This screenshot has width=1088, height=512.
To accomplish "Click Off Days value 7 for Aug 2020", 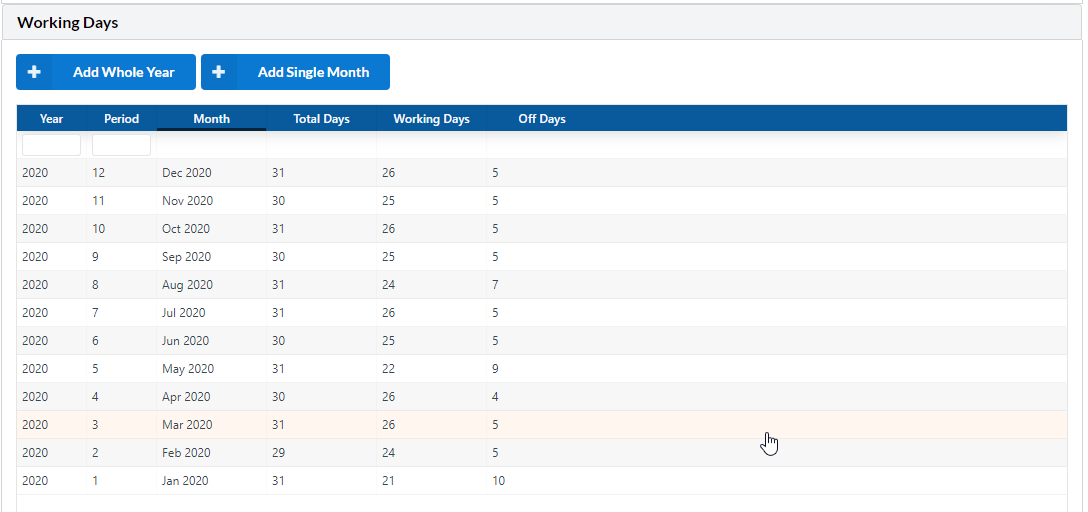I will pyautogui.click(x=495, y=284).
